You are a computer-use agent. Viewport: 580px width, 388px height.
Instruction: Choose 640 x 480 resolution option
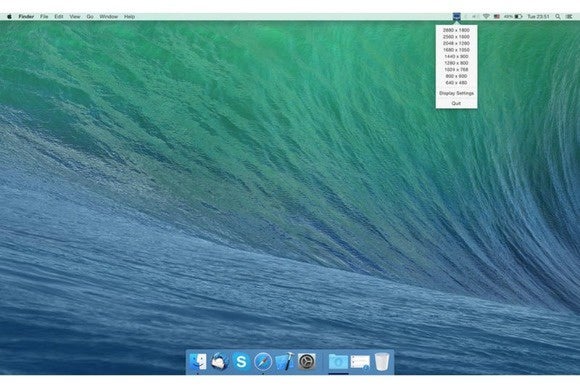click(x=456, y=82)
